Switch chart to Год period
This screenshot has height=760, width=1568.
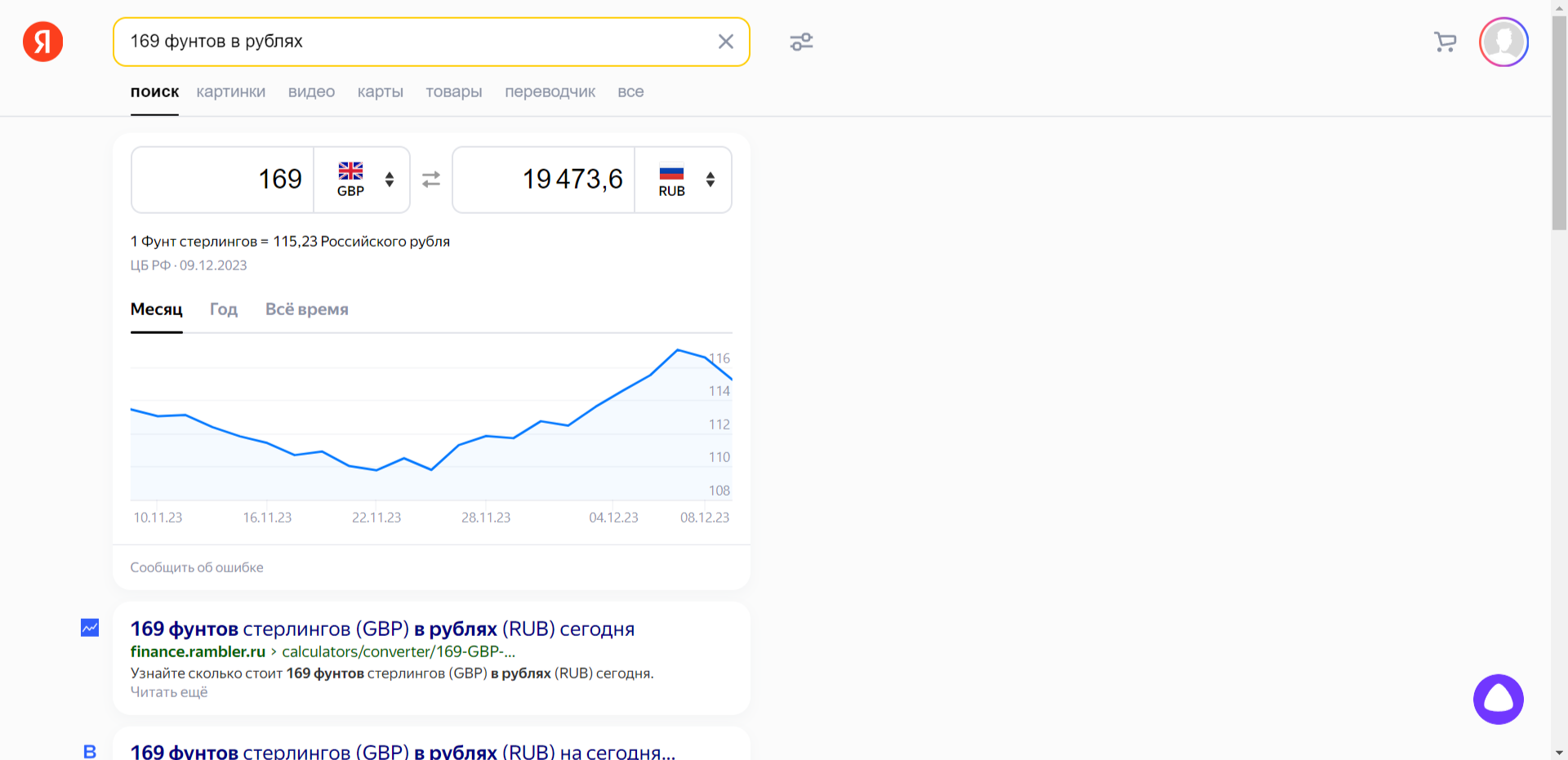pyautogui.click(x=223, y=309)
